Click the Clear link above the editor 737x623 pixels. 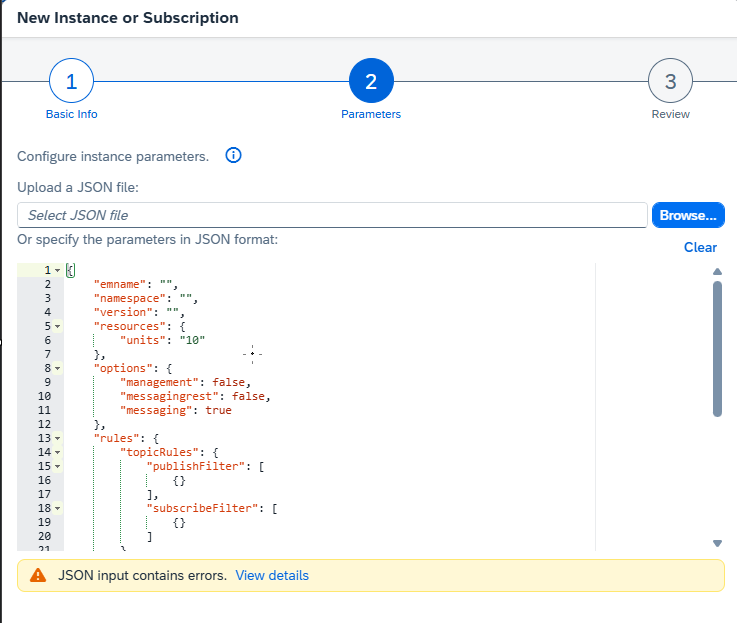[x=700, y=247]
